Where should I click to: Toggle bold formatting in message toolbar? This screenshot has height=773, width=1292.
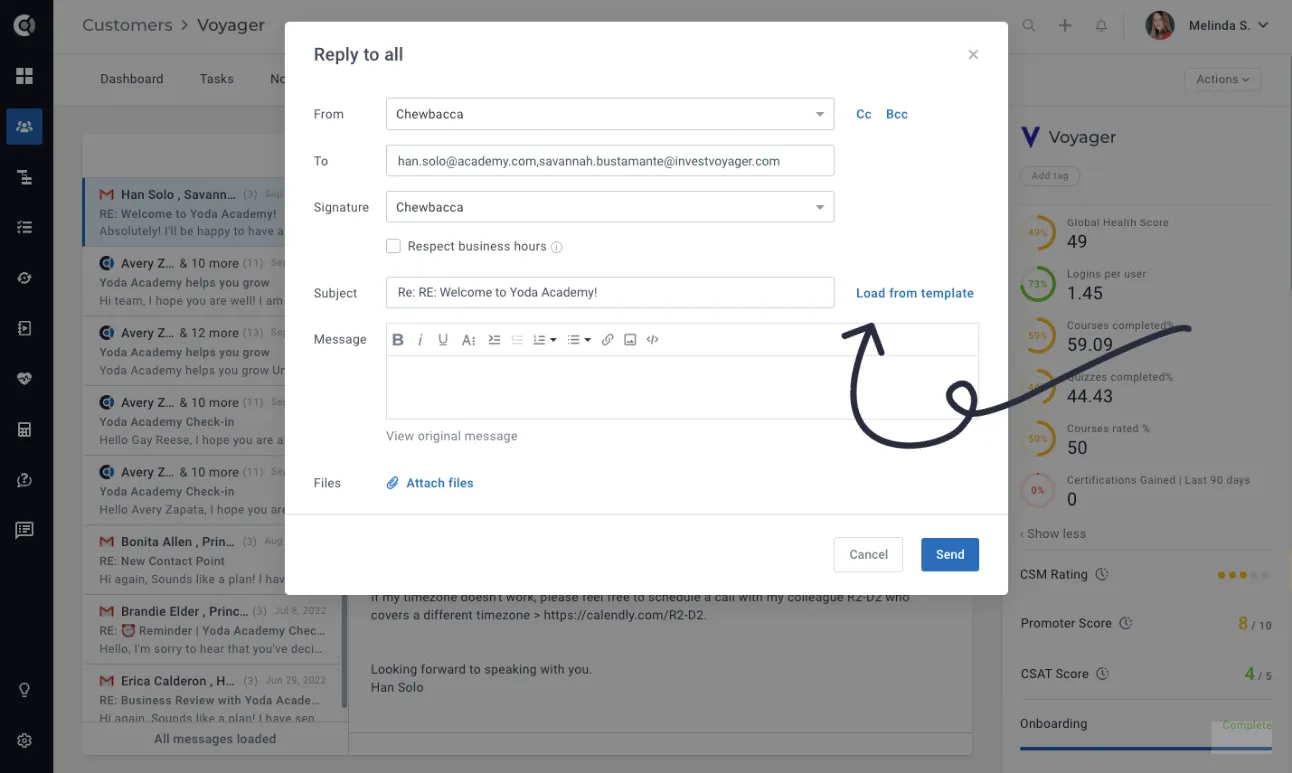click(x=398, y=340)
